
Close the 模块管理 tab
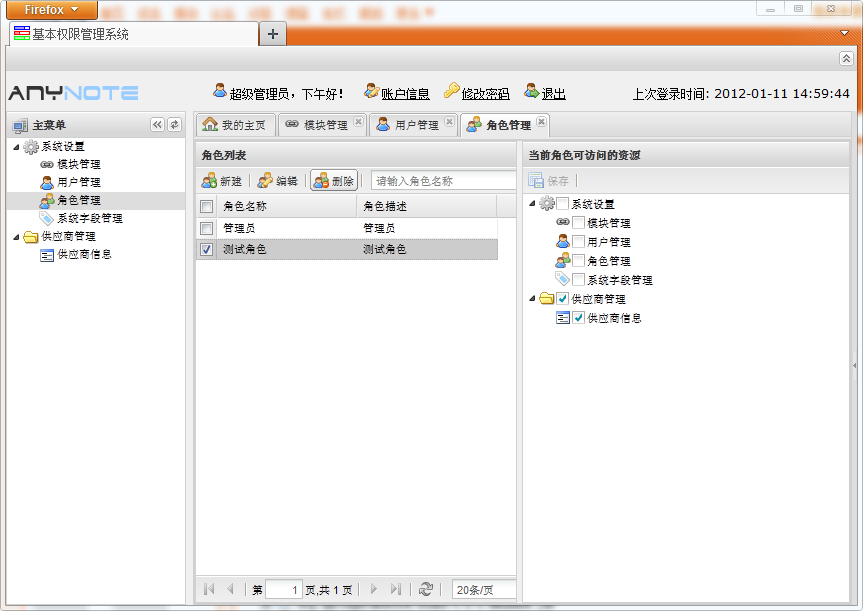coord(358,122)
